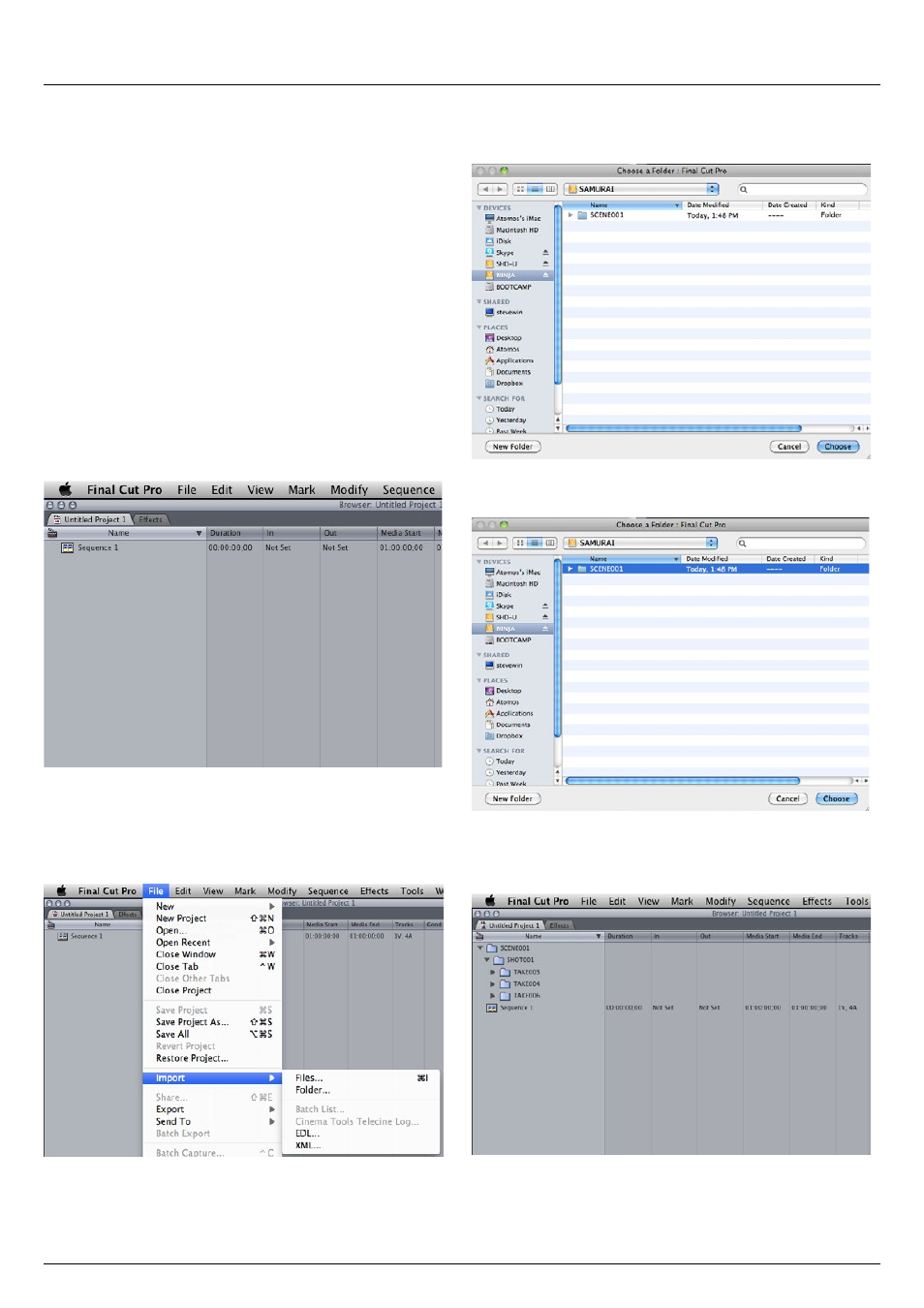924x1308 pixels.
Task: Click the horizontal scrollbar in the lower folder dialog
Action: coord(683,780)
